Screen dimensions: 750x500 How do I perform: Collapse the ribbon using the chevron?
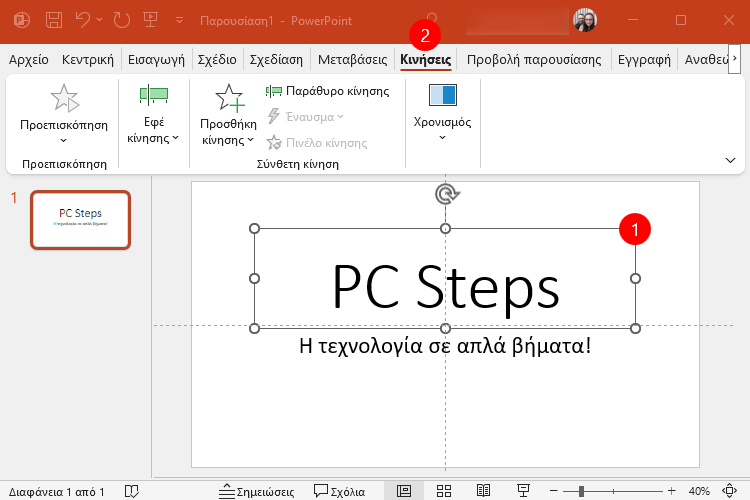pyautogui.click(x=730, y=160)
